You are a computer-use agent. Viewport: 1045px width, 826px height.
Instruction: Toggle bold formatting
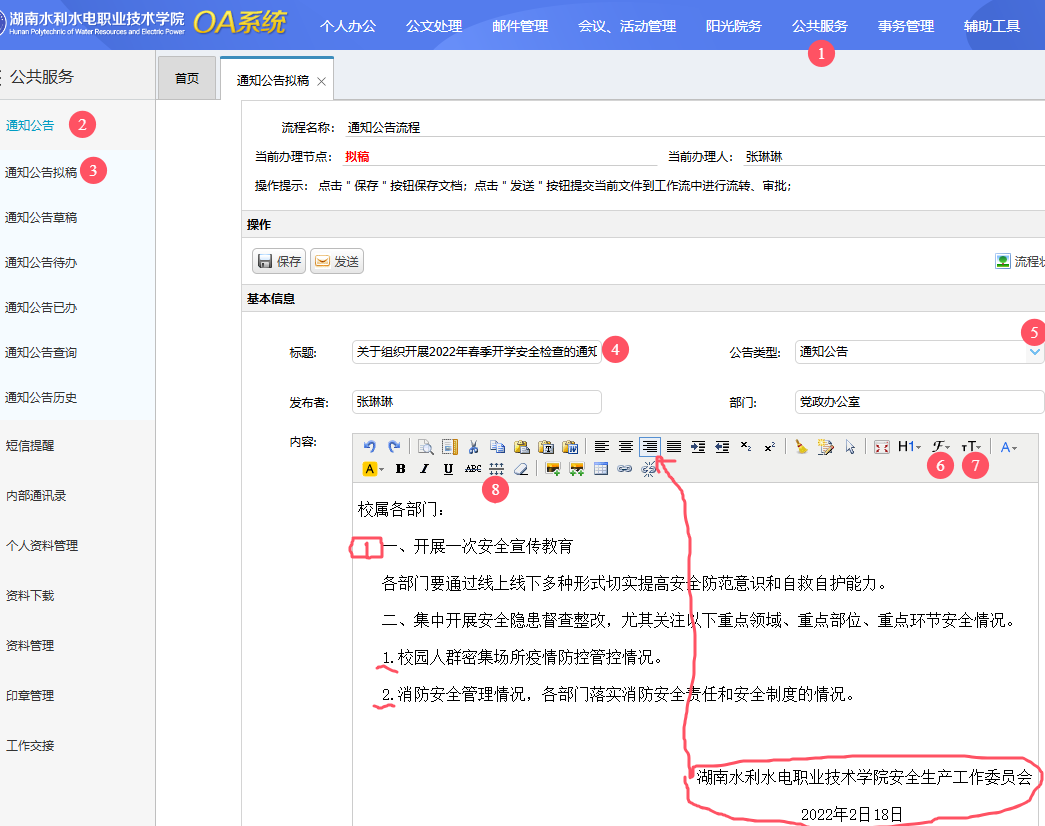coord(401,469)
